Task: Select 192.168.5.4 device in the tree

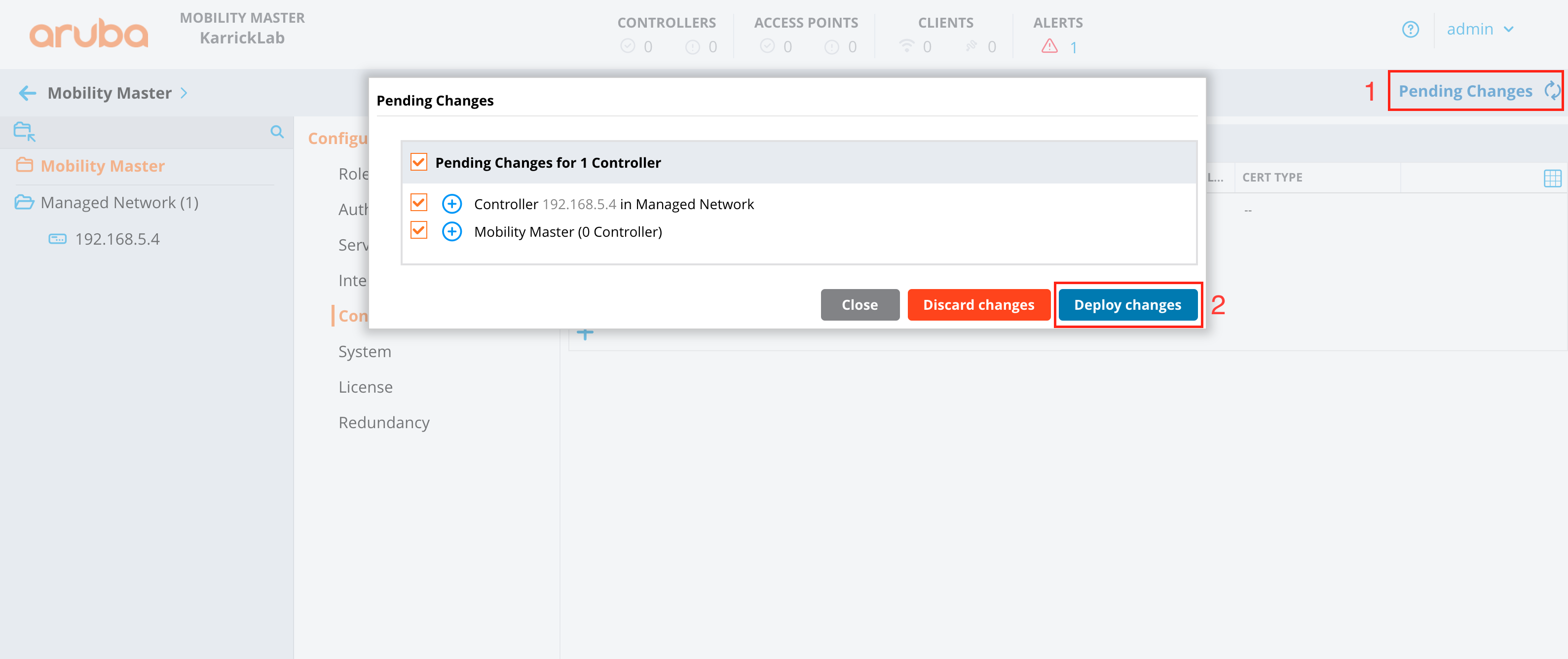Action: (117, 239)
